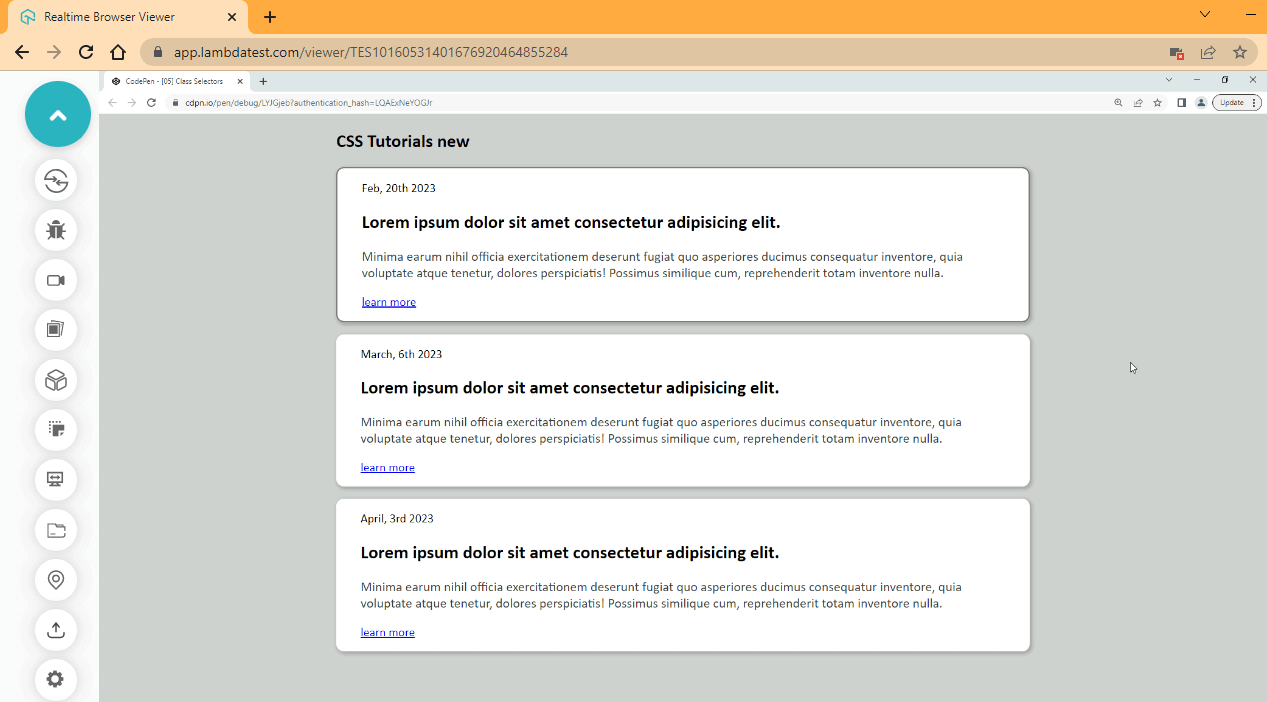Collapse the sidebar with the teal chevron
Screen dimensions: 1267x702
pos(57,114)
